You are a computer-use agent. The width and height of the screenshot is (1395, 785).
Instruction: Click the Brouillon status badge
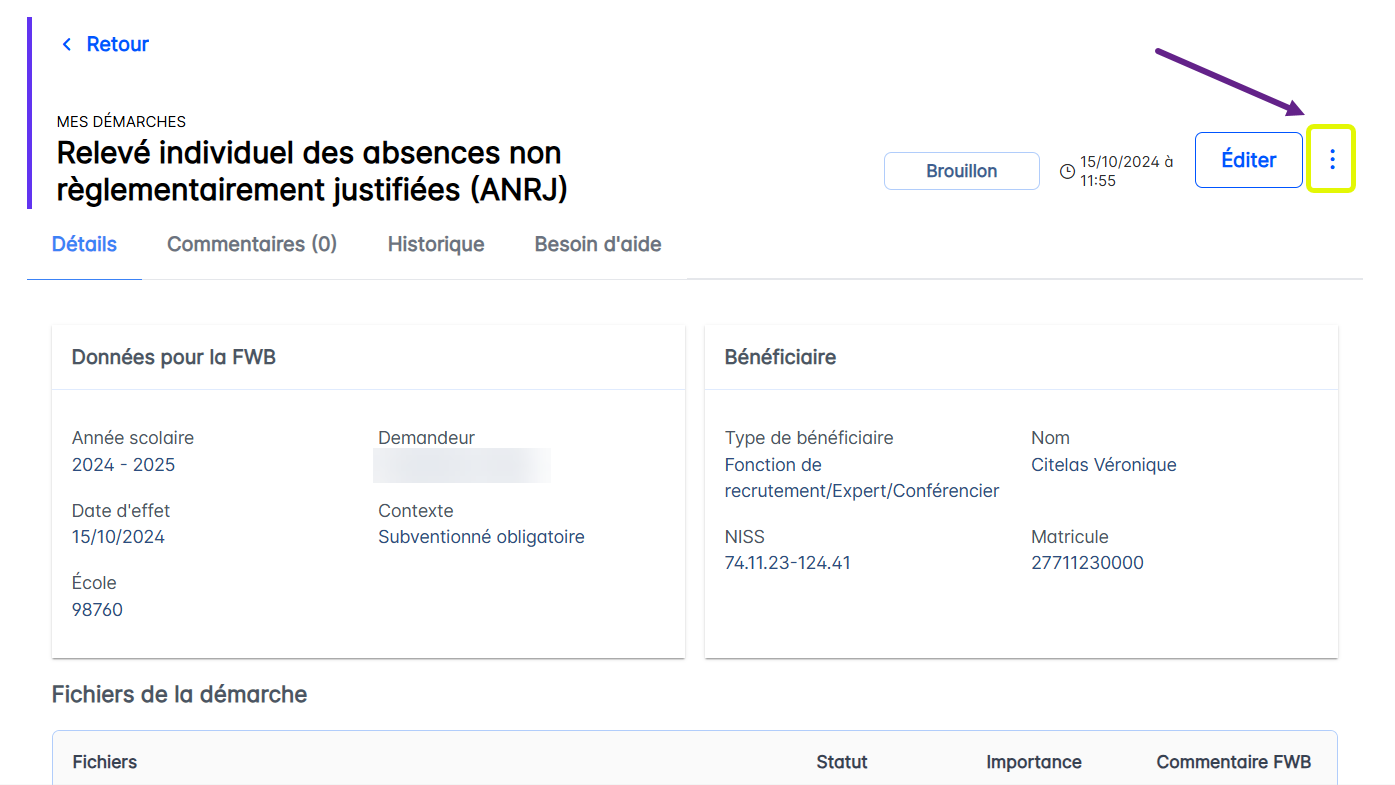pyautogui.click(x=961, y=171)
